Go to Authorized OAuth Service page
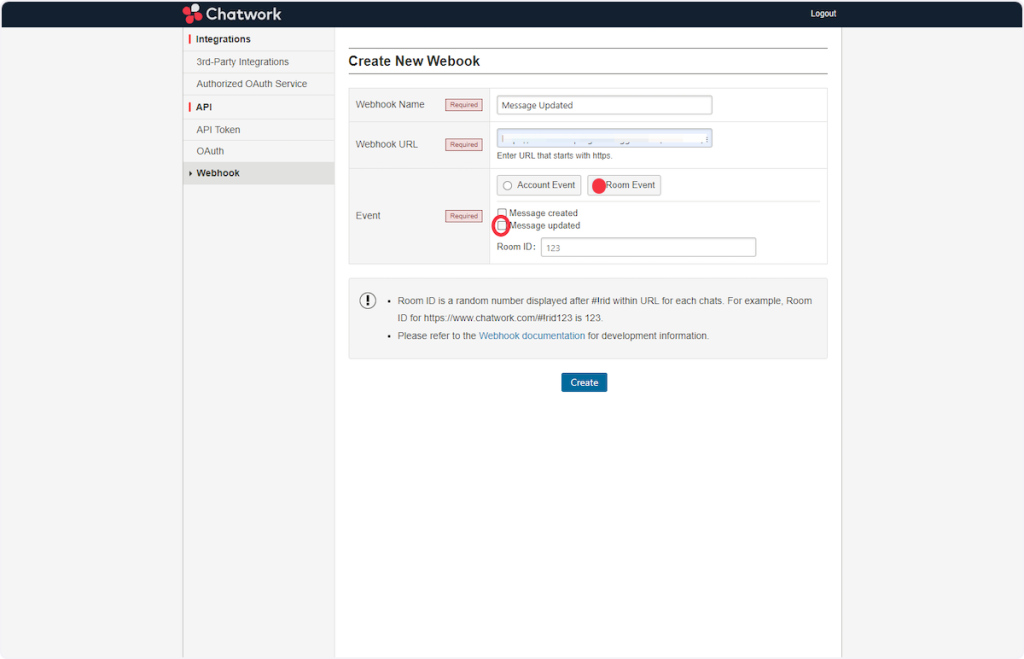 [251, 84]
